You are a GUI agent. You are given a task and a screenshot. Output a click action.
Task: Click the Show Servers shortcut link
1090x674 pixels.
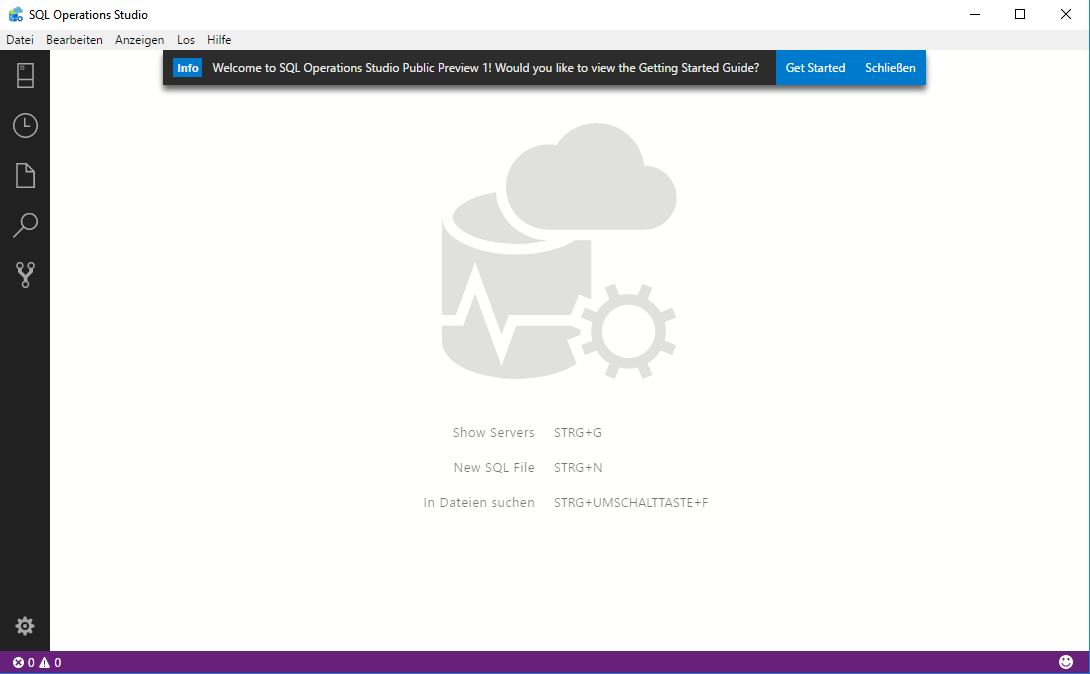[494, 432]
